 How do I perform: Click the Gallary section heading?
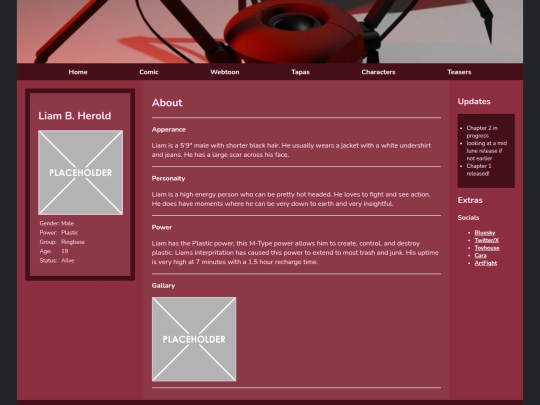163,285
